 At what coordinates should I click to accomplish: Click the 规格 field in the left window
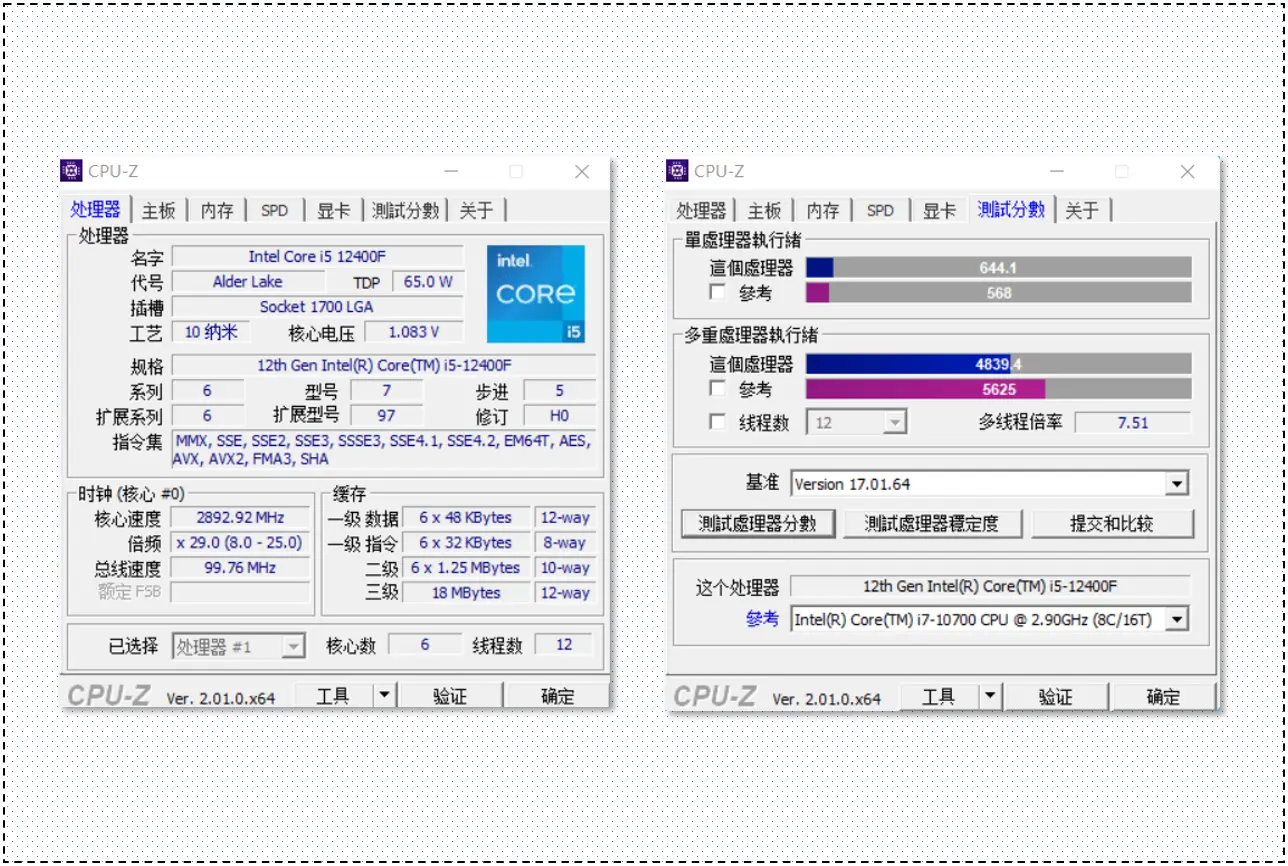click(x=384, y=365)
